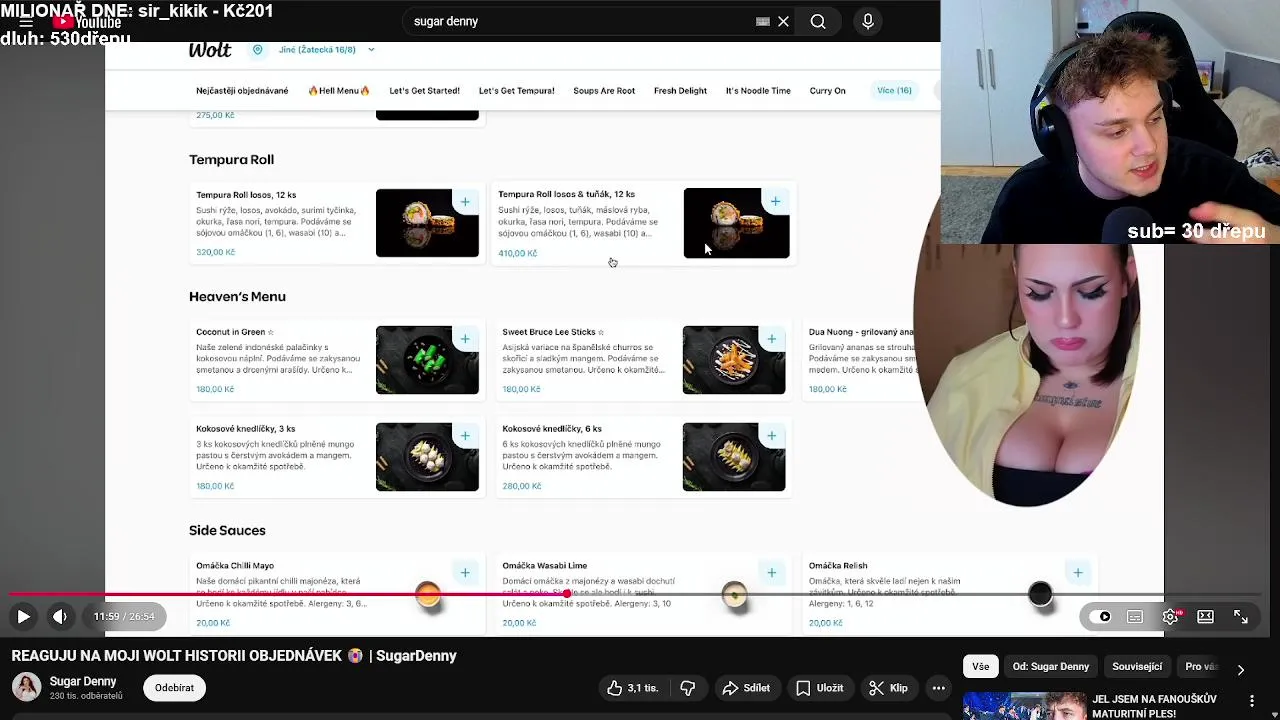This screenshot has width=1280, height=720.
Task: Open 'Nejčastěji objednávané' menu category
Action: click(x=242, y=91)
